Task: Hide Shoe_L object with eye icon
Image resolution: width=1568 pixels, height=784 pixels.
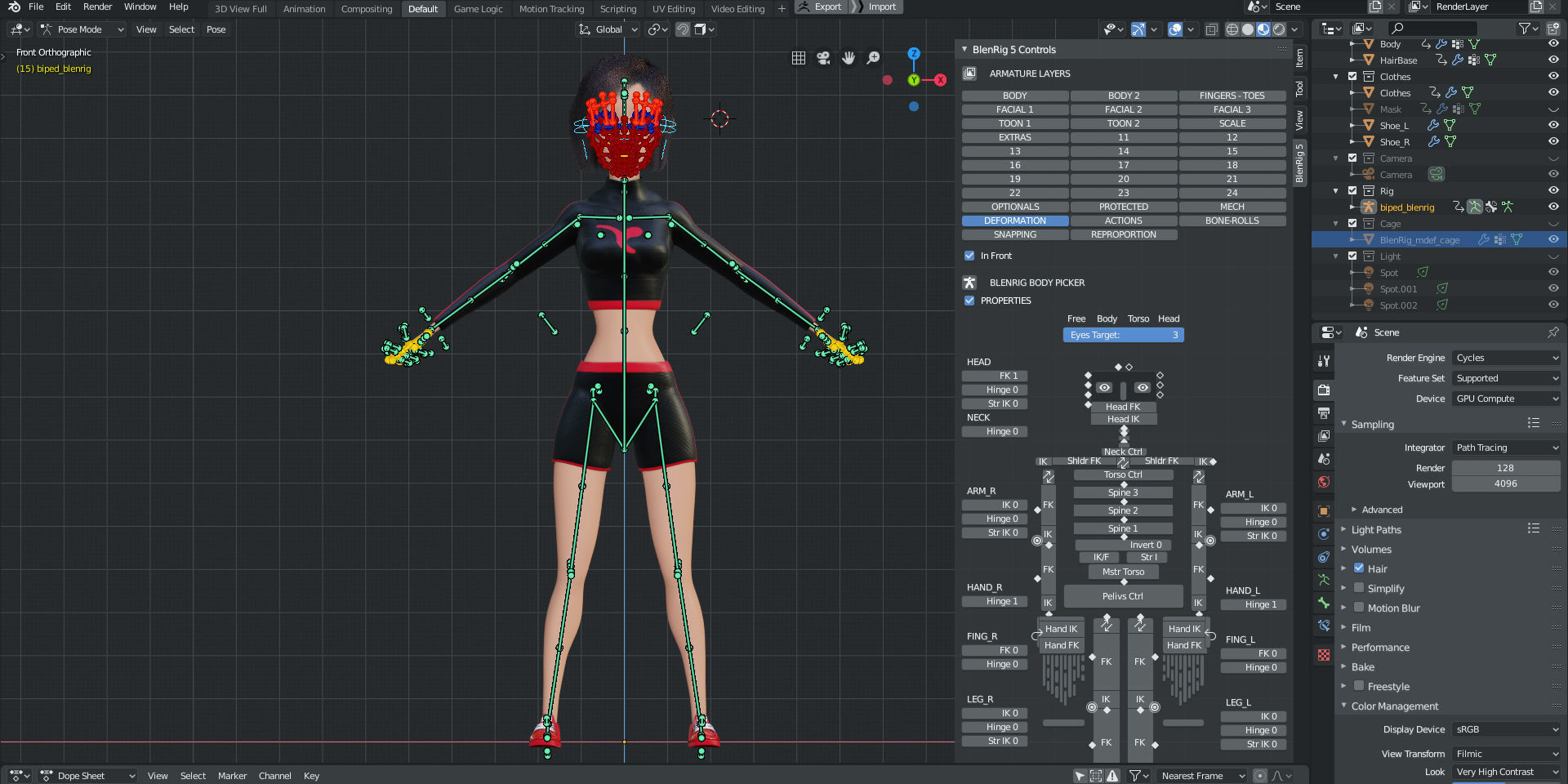Action: click(1553, 125)
